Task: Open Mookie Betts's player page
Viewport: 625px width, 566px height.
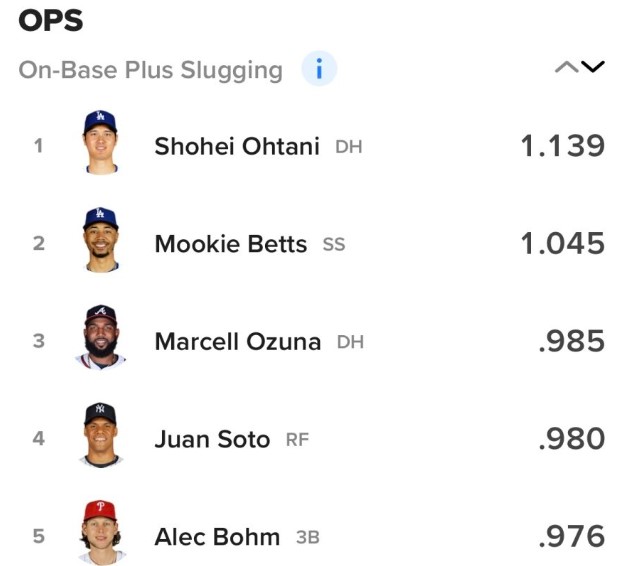Action: click(x=231, y=244)
